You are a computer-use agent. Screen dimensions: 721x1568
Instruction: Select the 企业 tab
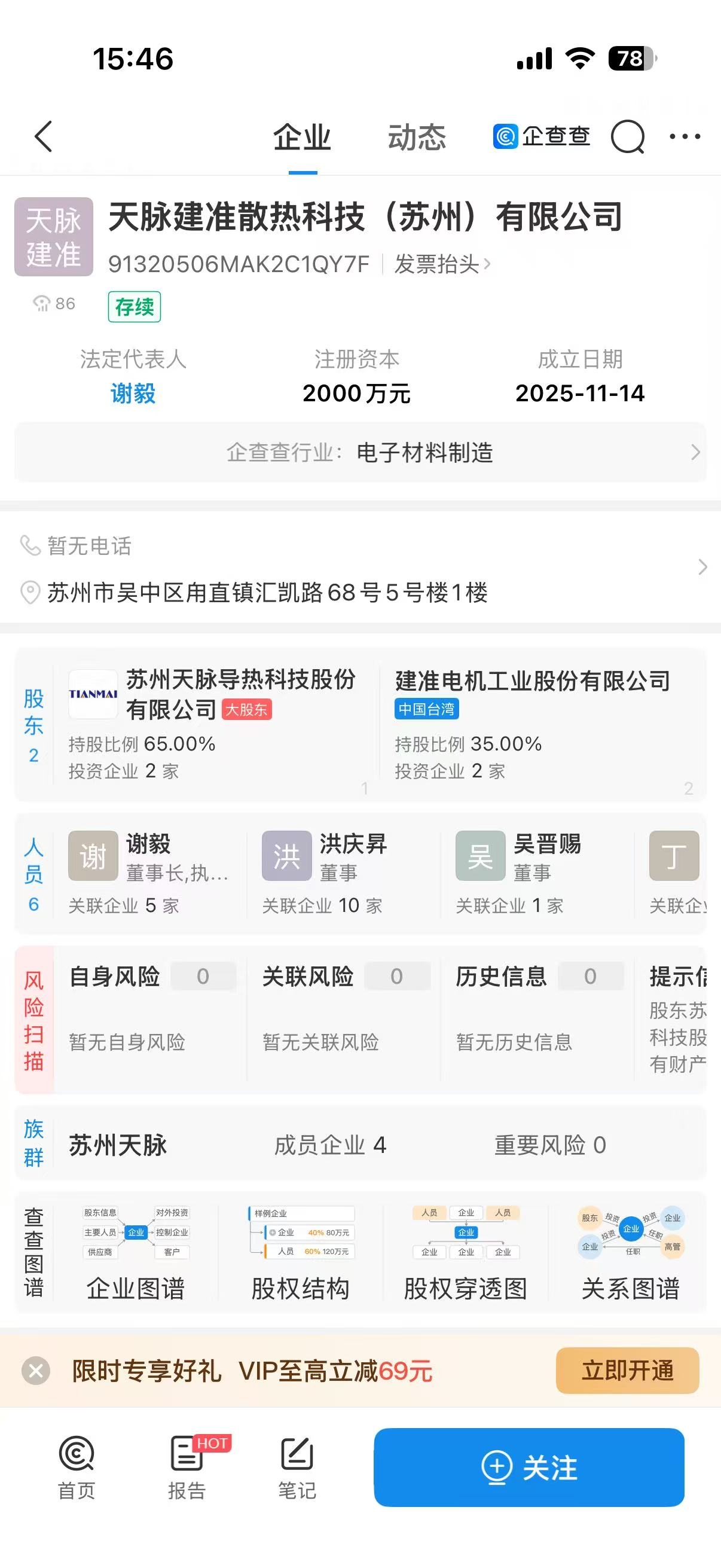(x=302, y=138)
